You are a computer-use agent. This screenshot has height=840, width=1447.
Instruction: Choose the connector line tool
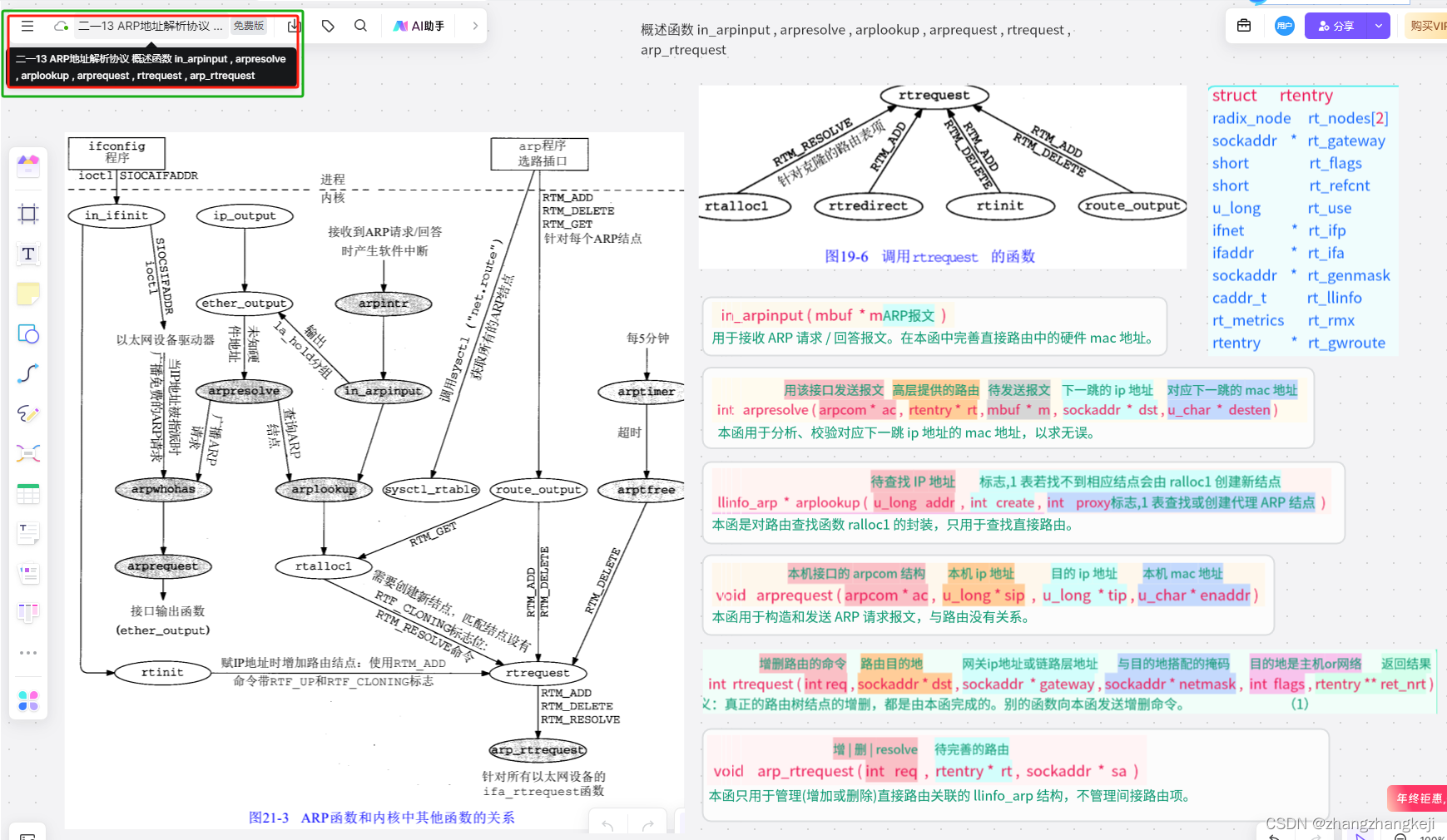pos(28,373)
